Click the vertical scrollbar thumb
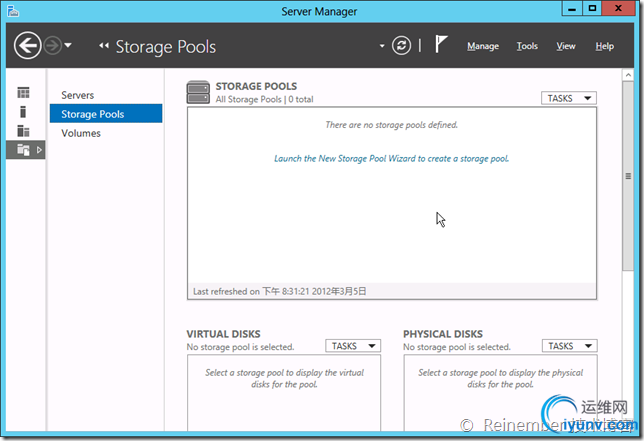 (628, 176)
